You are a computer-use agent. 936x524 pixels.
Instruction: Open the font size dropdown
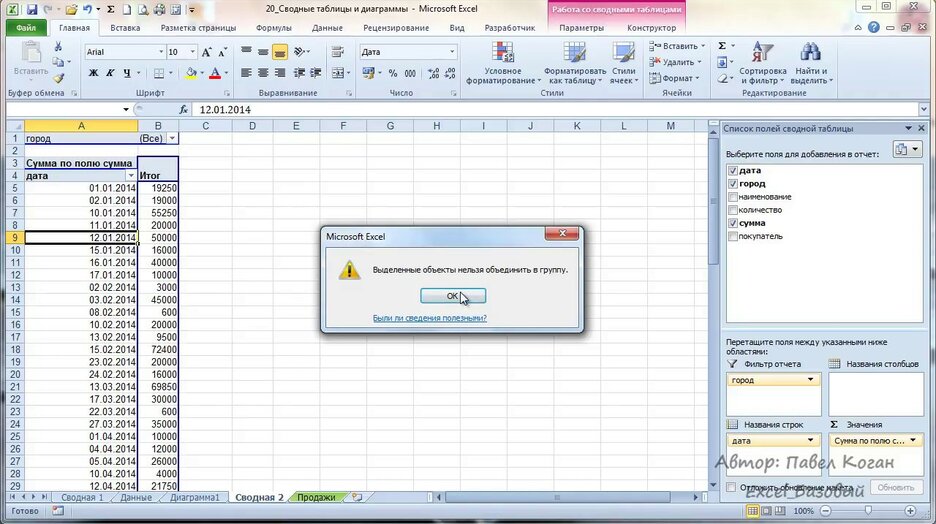click(192, 52)
